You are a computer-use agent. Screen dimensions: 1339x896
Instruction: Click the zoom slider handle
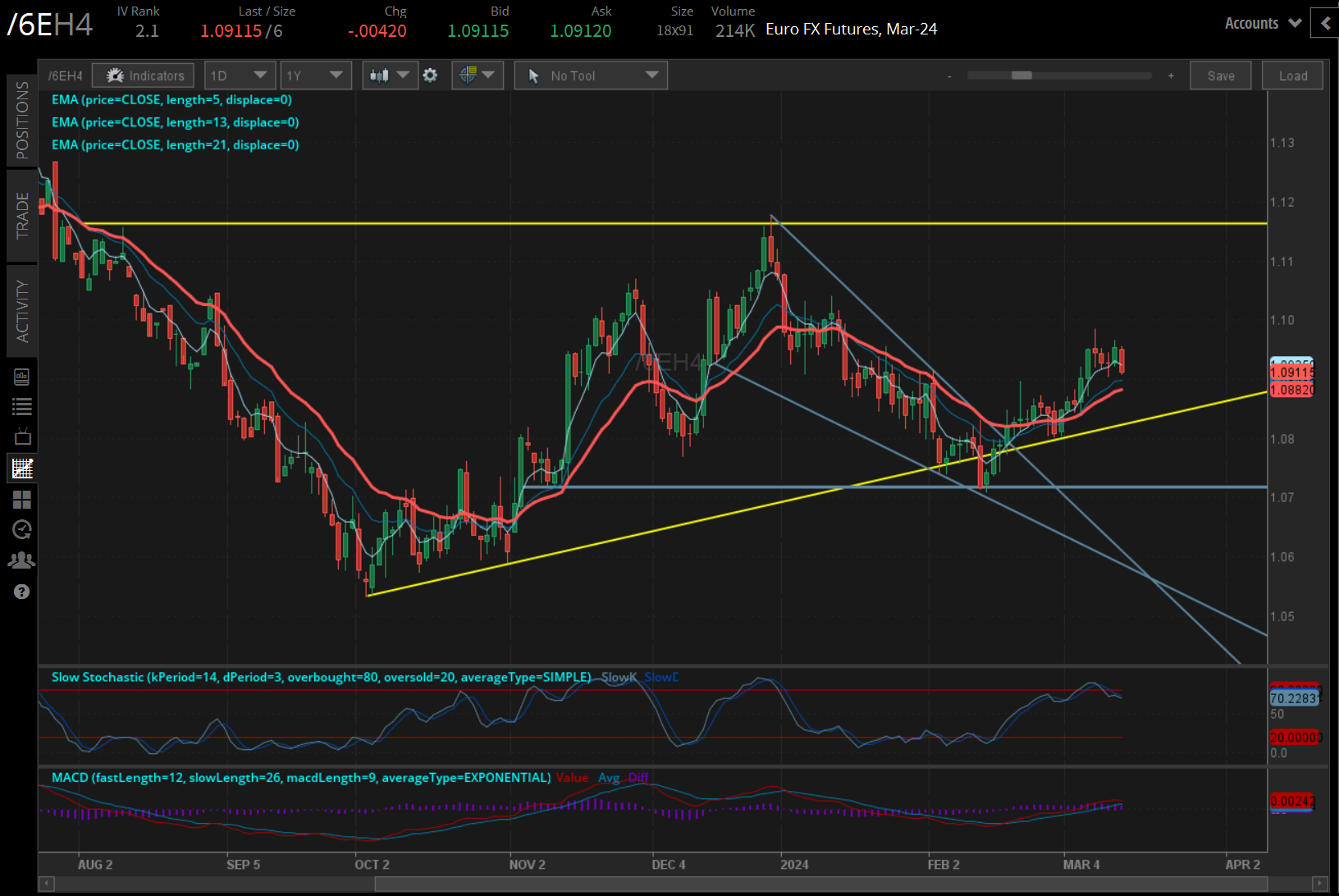[x=1021, y=75]
